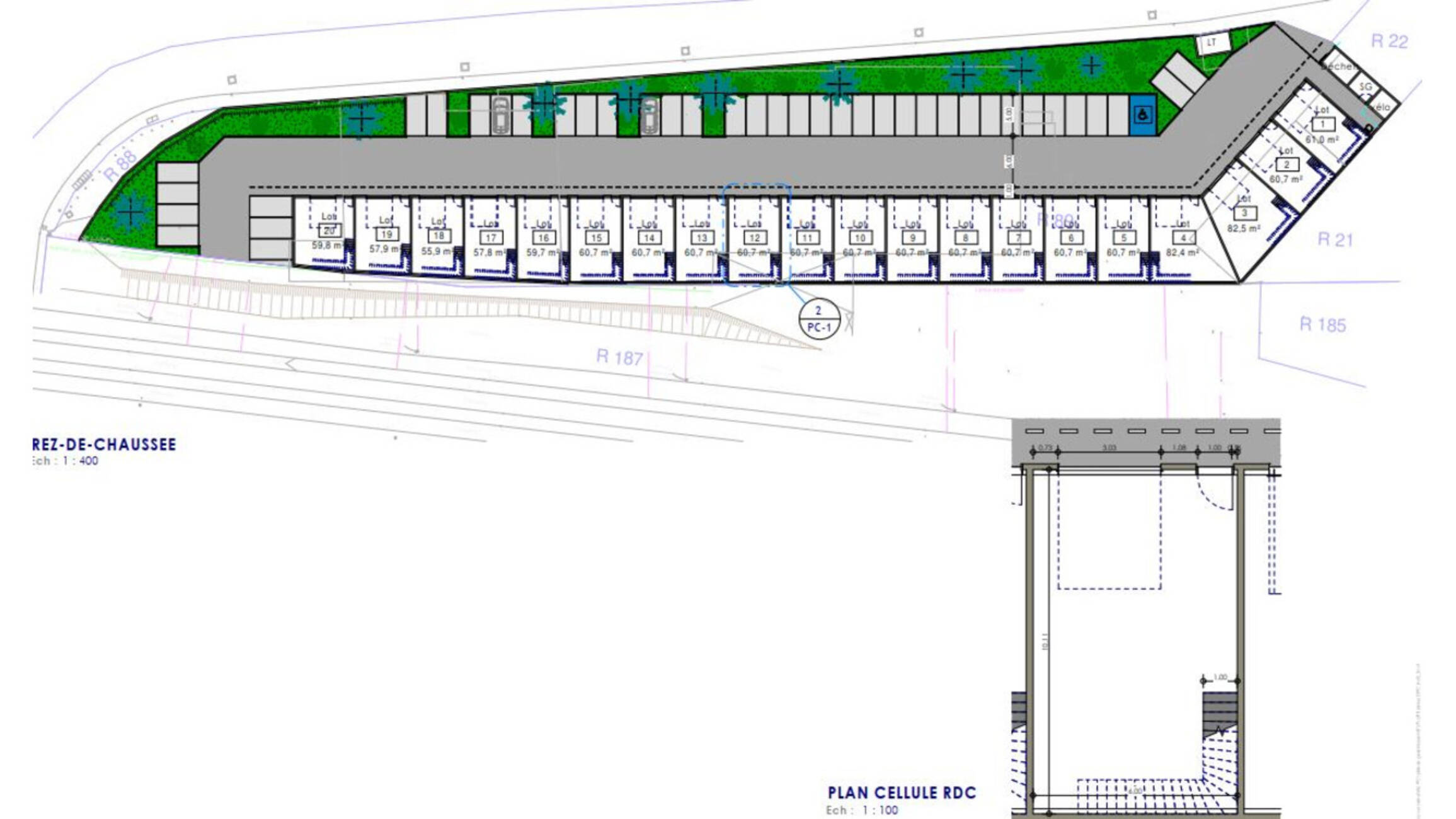The image size is (1456, 819).
Task: Click the 82,5 m² area label
Action: tap(1243, 229)
